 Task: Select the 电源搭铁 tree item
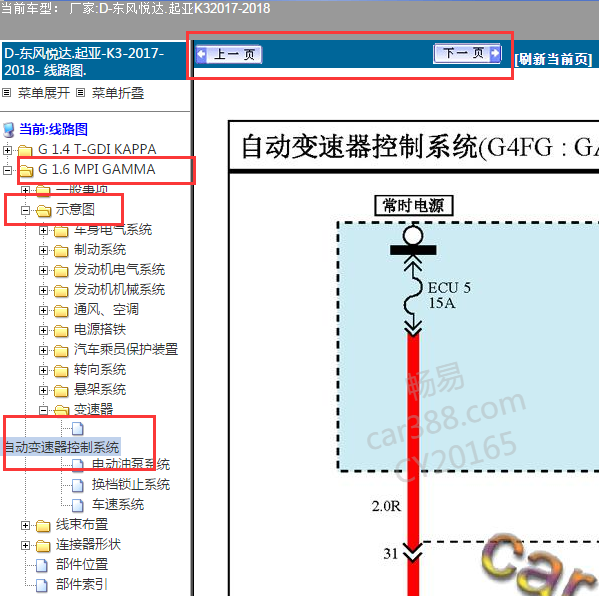point(100,329)
